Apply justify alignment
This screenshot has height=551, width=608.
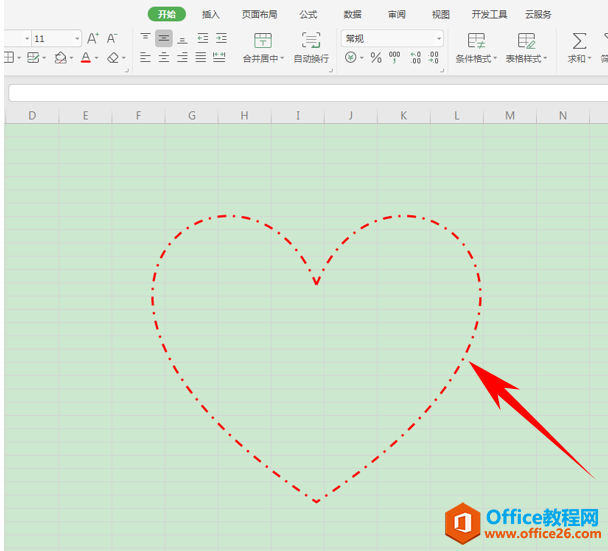point(200,58)
